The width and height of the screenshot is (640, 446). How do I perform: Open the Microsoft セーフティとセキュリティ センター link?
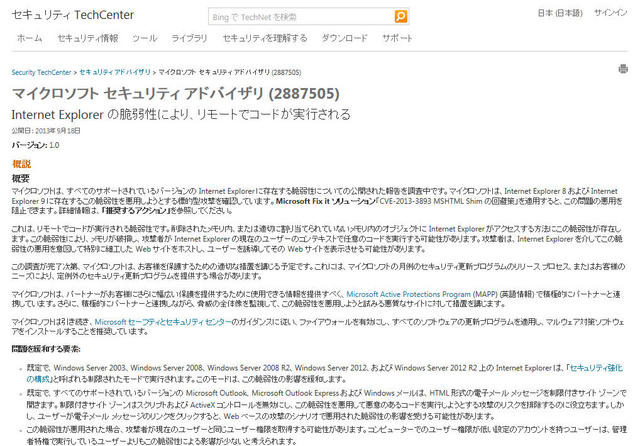[x=163, y=322]
